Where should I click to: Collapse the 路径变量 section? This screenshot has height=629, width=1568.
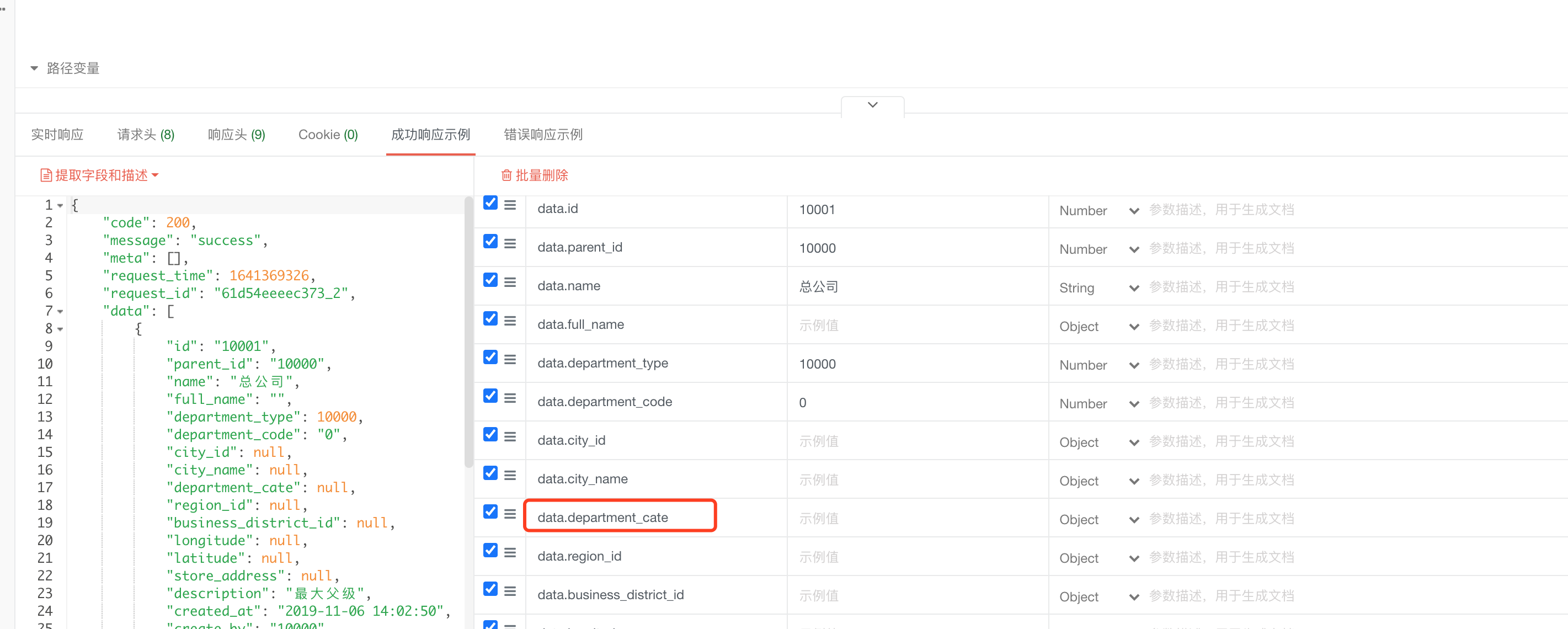(x=35, y=68)
